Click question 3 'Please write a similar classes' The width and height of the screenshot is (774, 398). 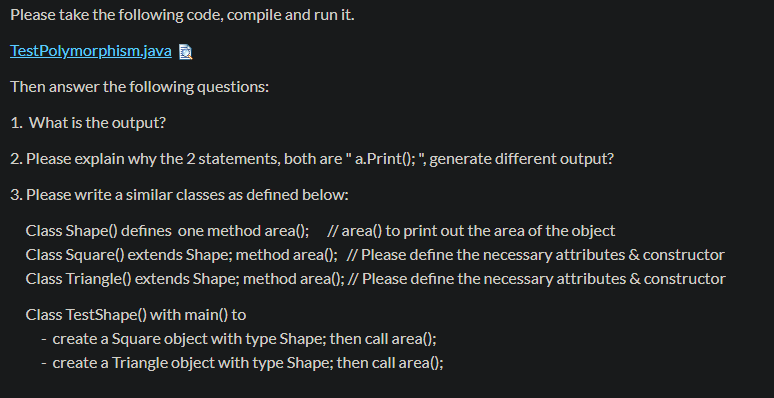[x=179, y=195]
